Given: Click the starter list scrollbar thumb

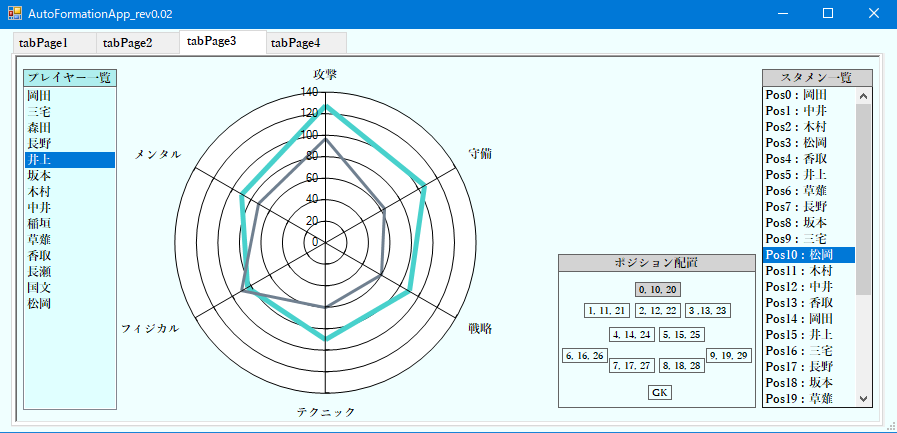Looking at the screenshot, I should 864,199.
